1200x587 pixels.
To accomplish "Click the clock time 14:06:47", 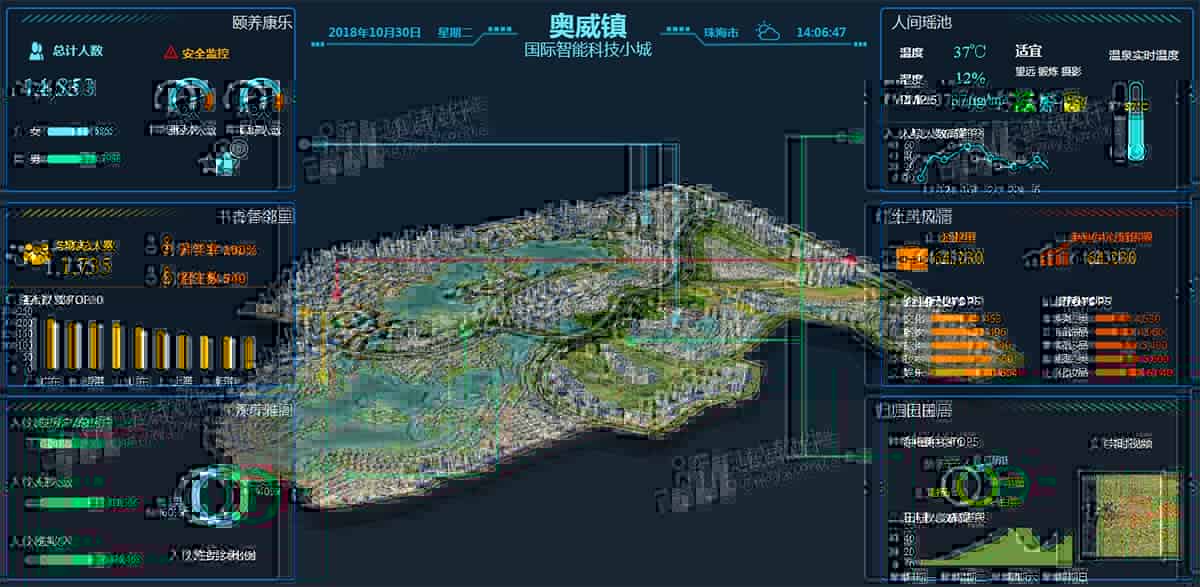I will pos(821,33).
